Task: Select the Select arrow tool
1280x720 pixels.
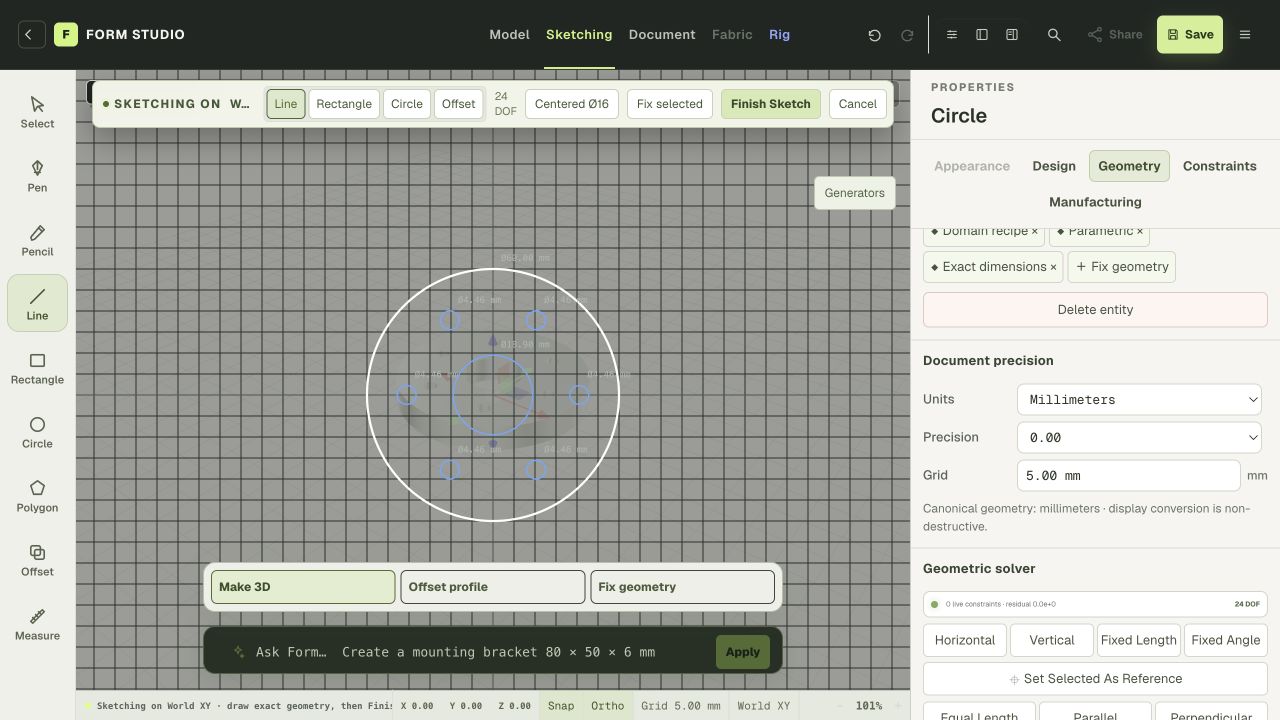Action: 37,111
